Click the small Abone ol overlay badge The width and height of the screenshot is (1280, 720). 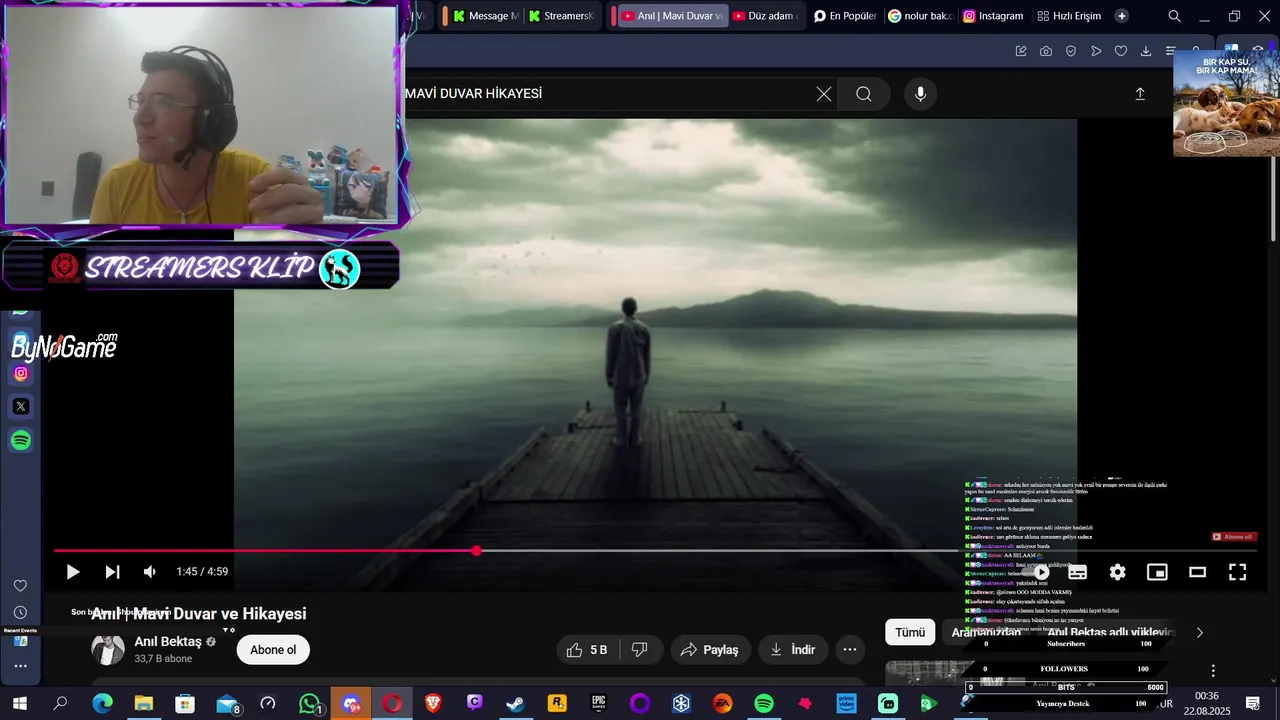(1233, 537)
